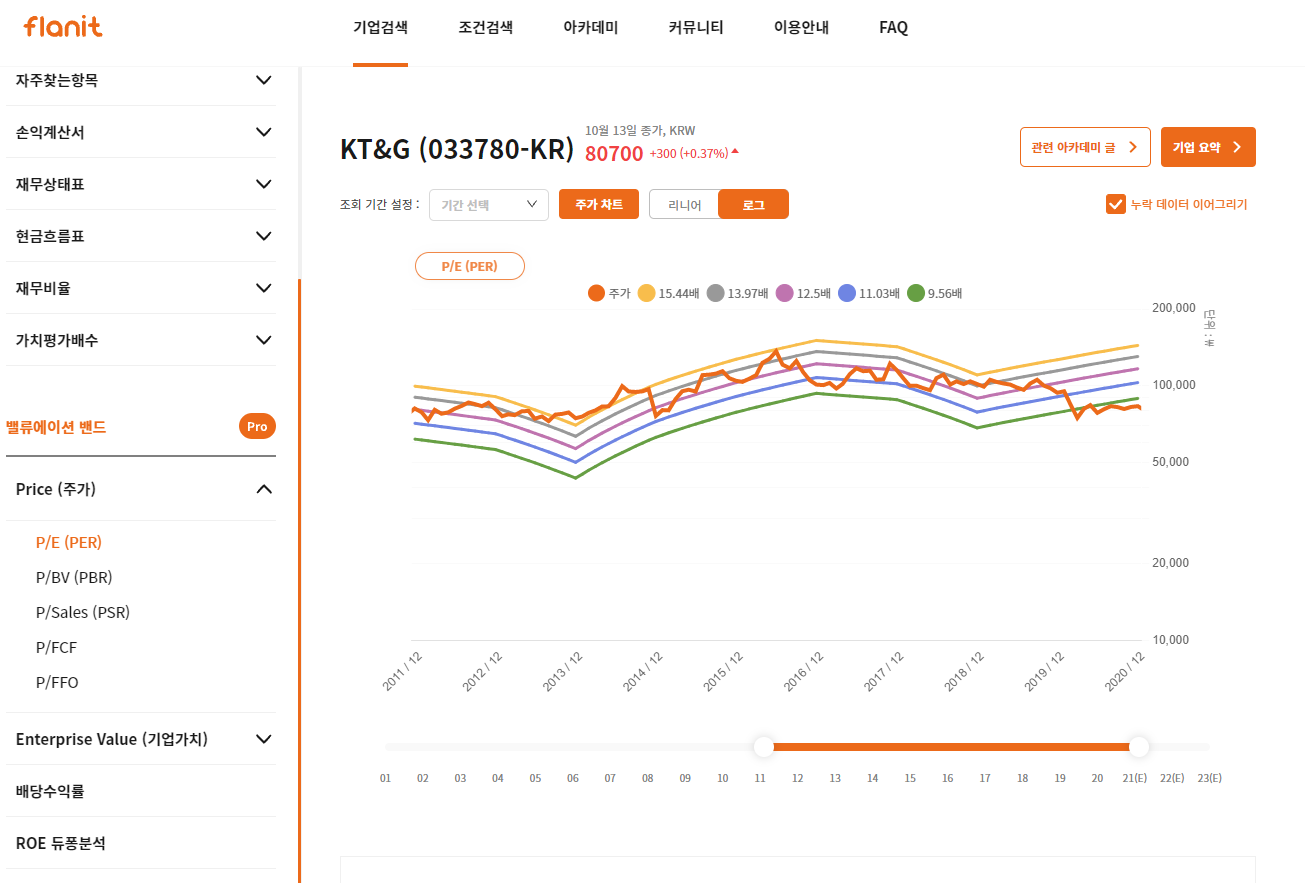Go to 아카데미 menu
The width and height of the screenshot is (1305, 883).
(x=590, y=28)
